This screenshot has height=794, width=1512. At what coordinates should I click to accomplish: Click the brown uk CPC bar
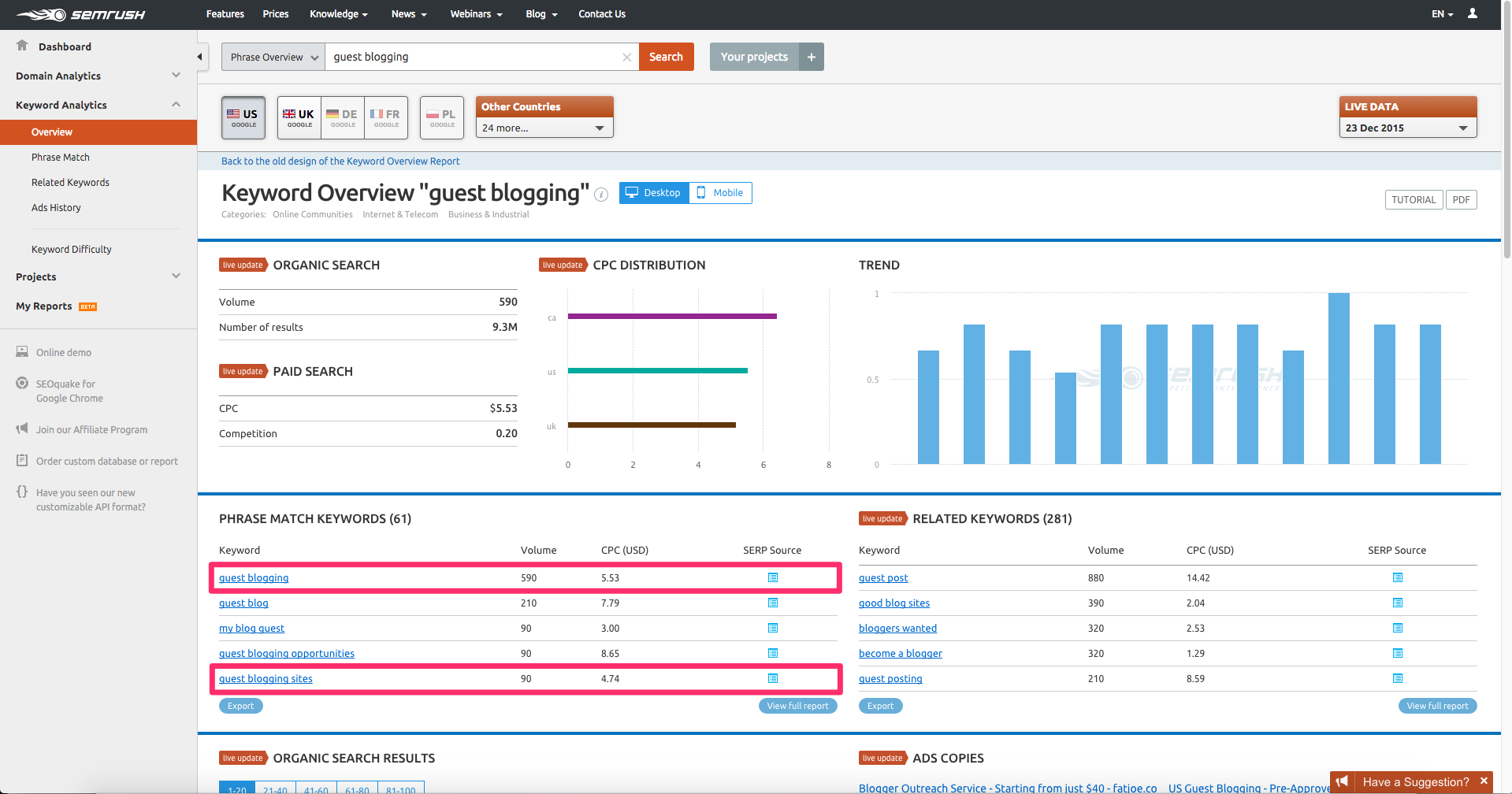652,425
